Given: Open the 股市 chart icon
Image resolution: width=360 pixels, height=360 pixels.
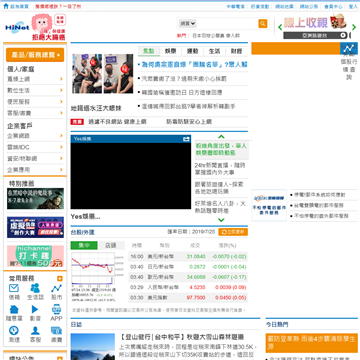Looking at the screenshot, I should click(x=56, y=288).
